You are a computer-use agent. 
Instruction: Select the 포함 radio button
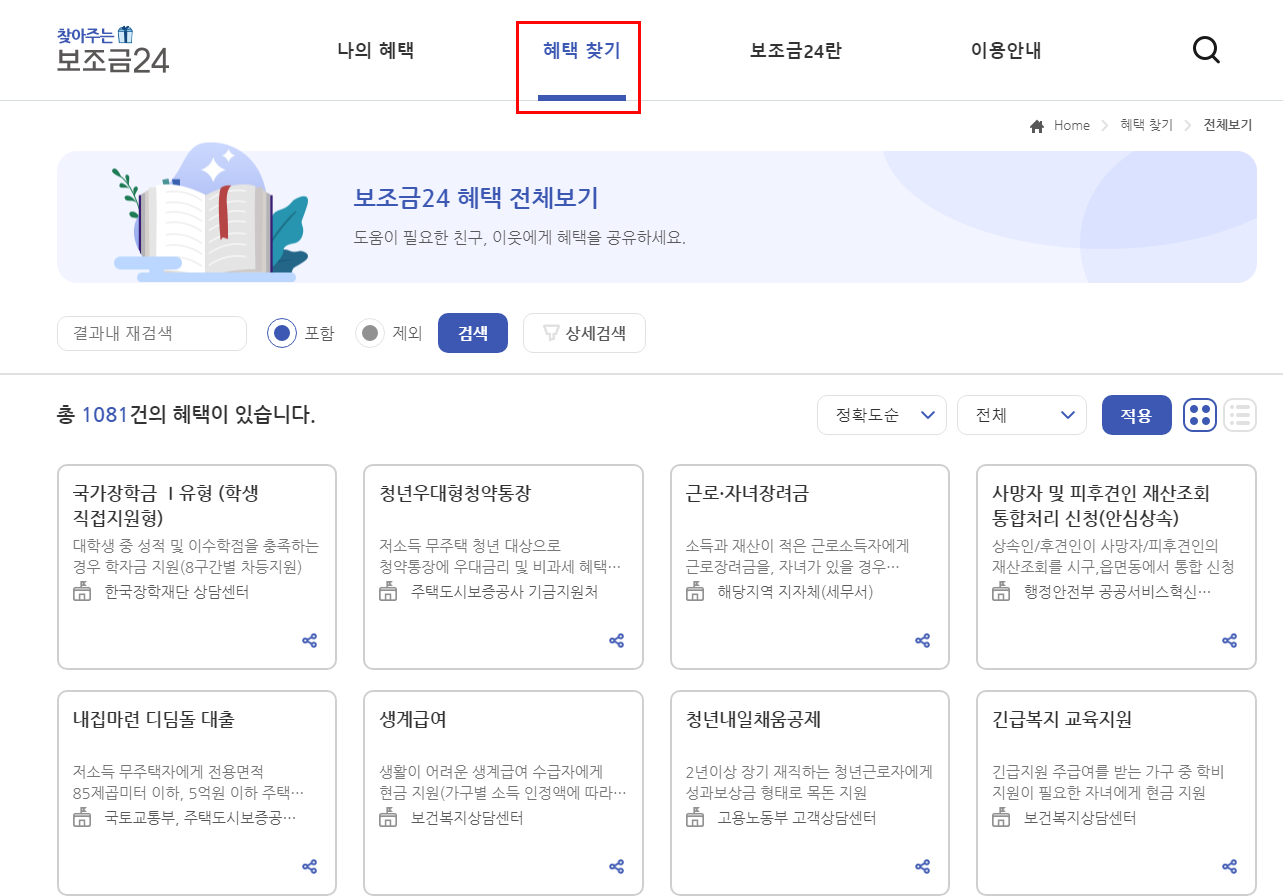click(x=282, y=333)
